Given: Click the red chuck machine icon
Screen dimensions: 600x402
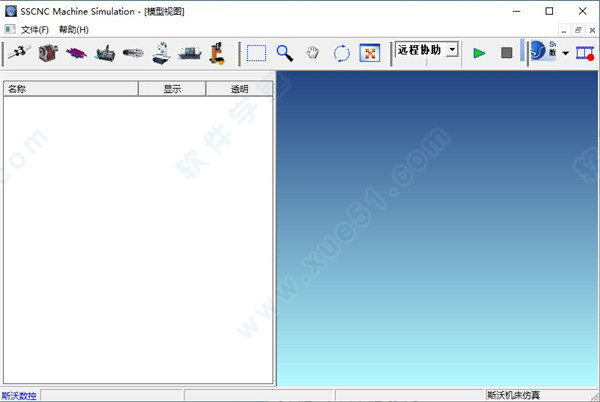Looking at the screenshot, I should (x=47, y=53).
